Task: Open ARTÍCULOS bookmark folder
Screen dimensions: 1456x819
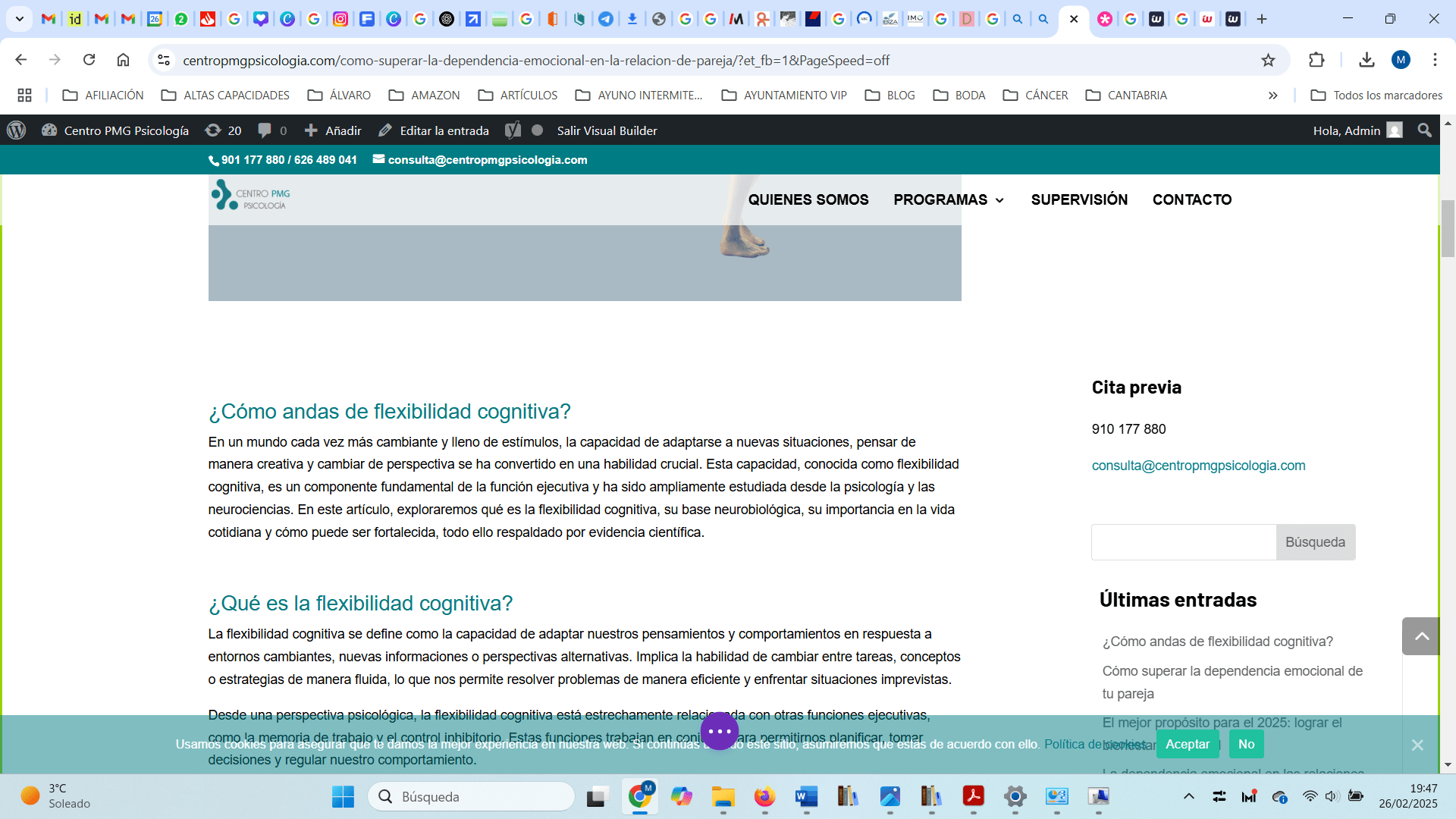Action: pos(518,96)
